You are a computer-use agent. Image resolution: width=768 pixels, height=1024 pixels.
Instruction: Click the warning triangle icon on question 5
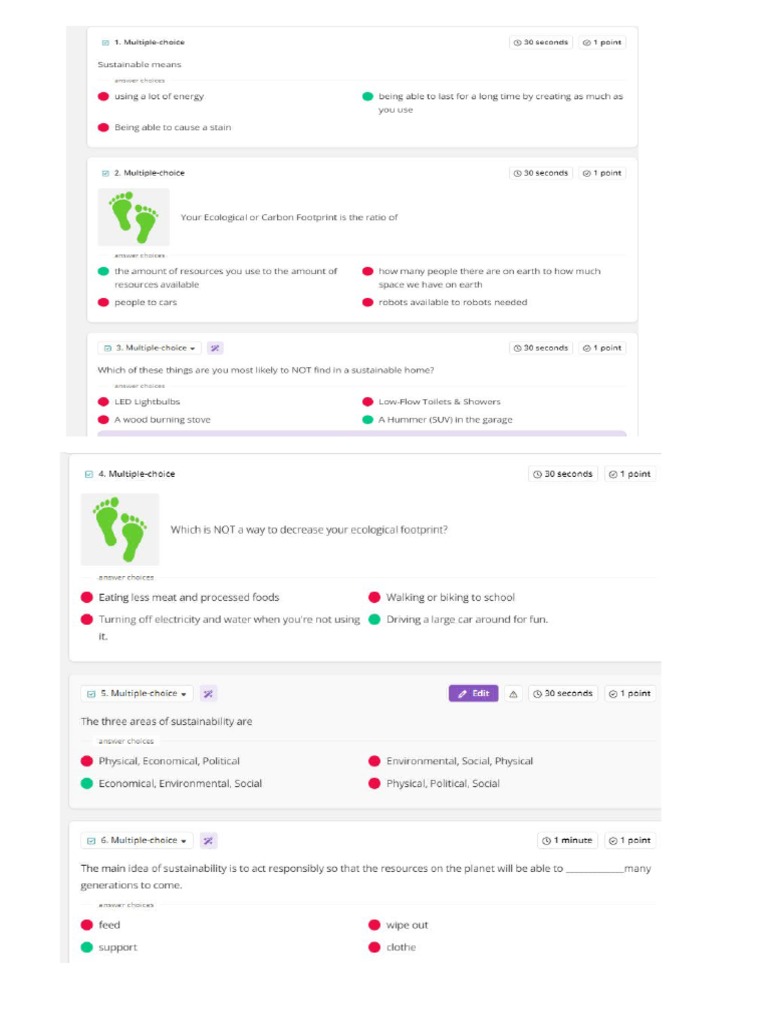click(513, 693)
